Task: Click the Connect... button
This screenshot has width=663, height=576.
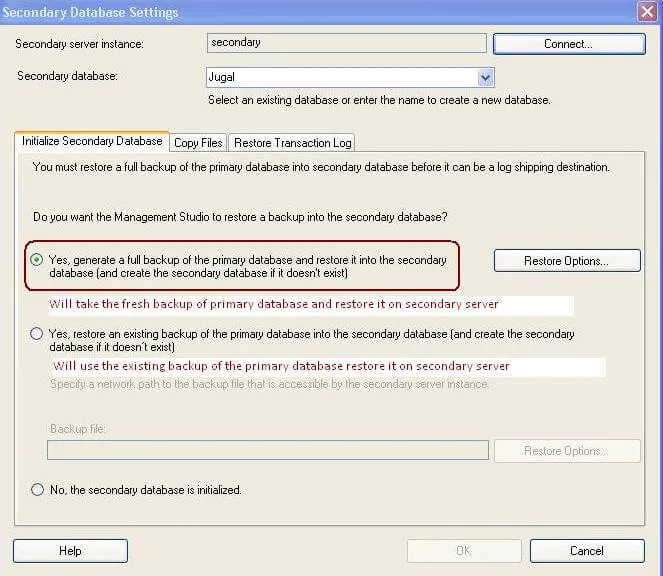Action: [569, 44]
